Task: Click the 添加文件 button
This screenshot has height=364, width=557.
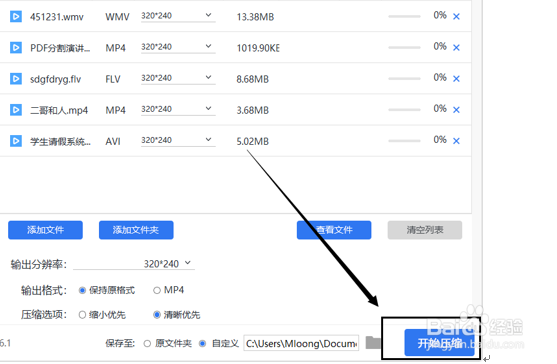Action: pos(45,230)
